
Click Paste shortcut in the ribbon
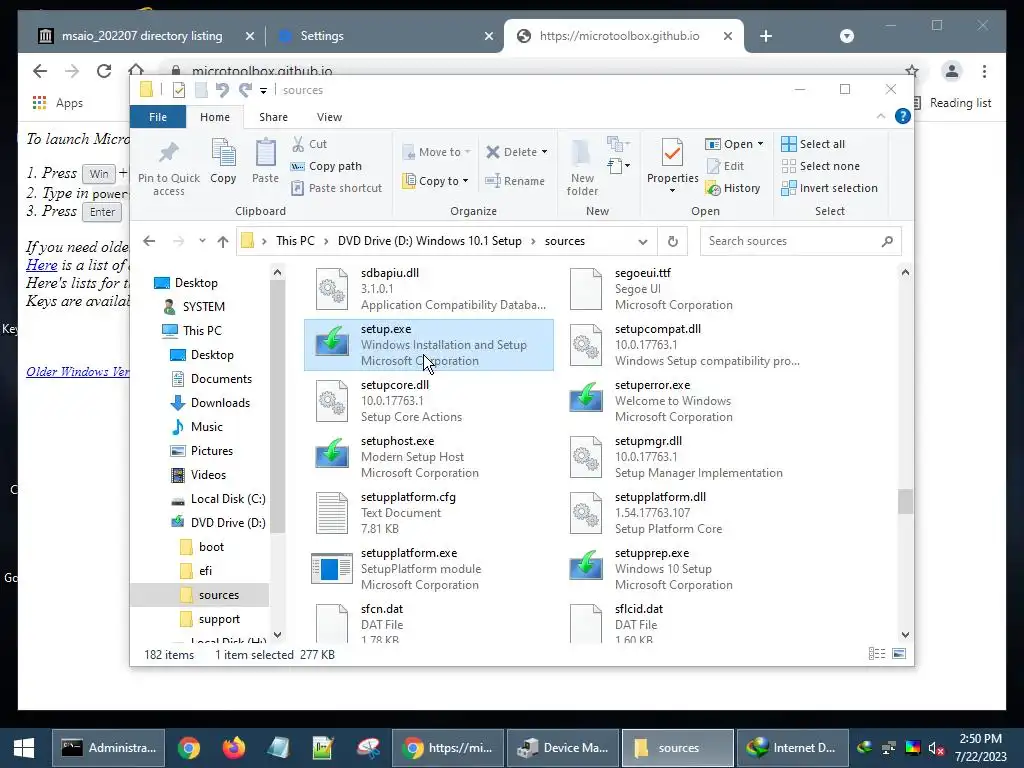click(336, 188)
